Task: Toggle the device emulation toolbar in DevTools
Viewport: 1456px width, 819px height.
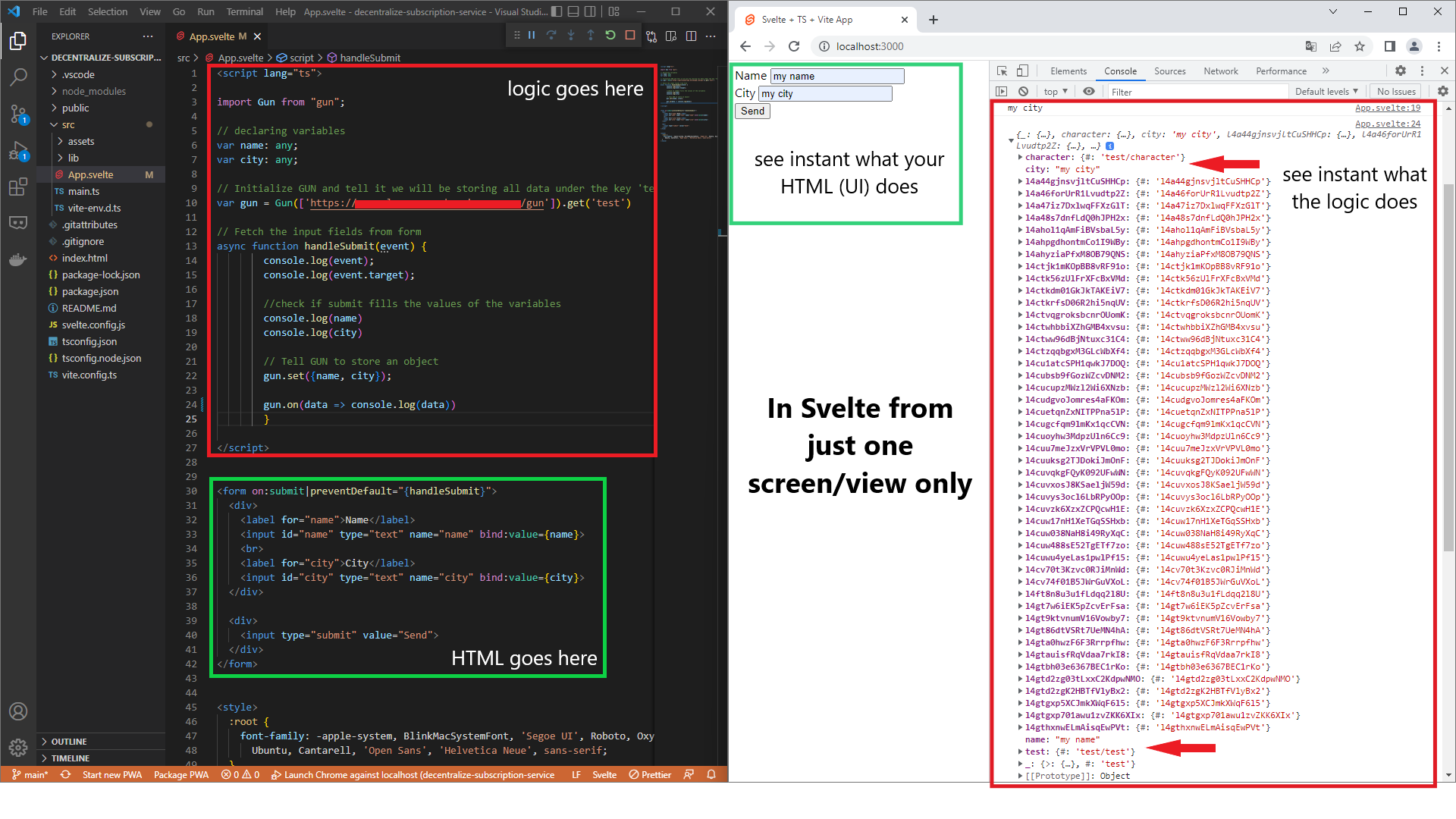Action: coord(1022,71)
